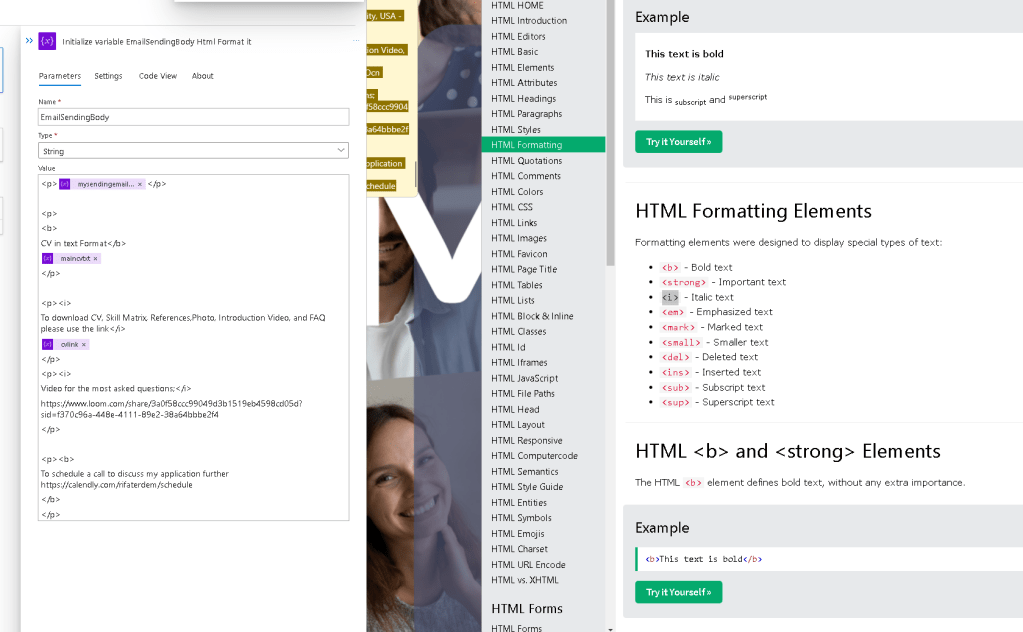Open HTML HOME in the sidebar
Screen dimensions: 1023x632
pos(517,5)
